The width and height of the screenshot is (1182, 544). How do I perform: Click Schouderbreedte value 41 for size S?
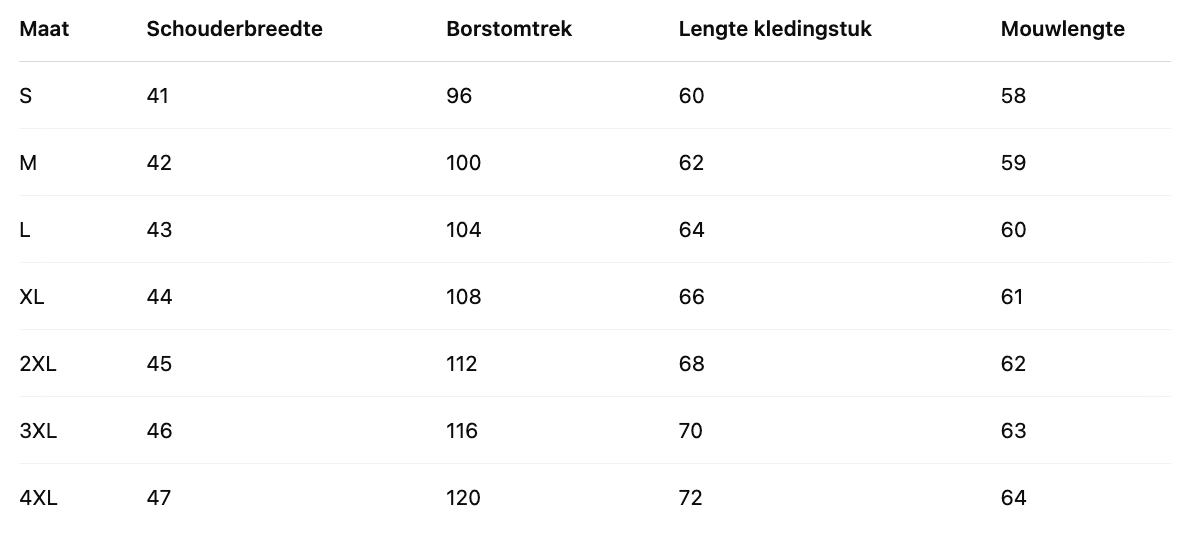[158, 96]
